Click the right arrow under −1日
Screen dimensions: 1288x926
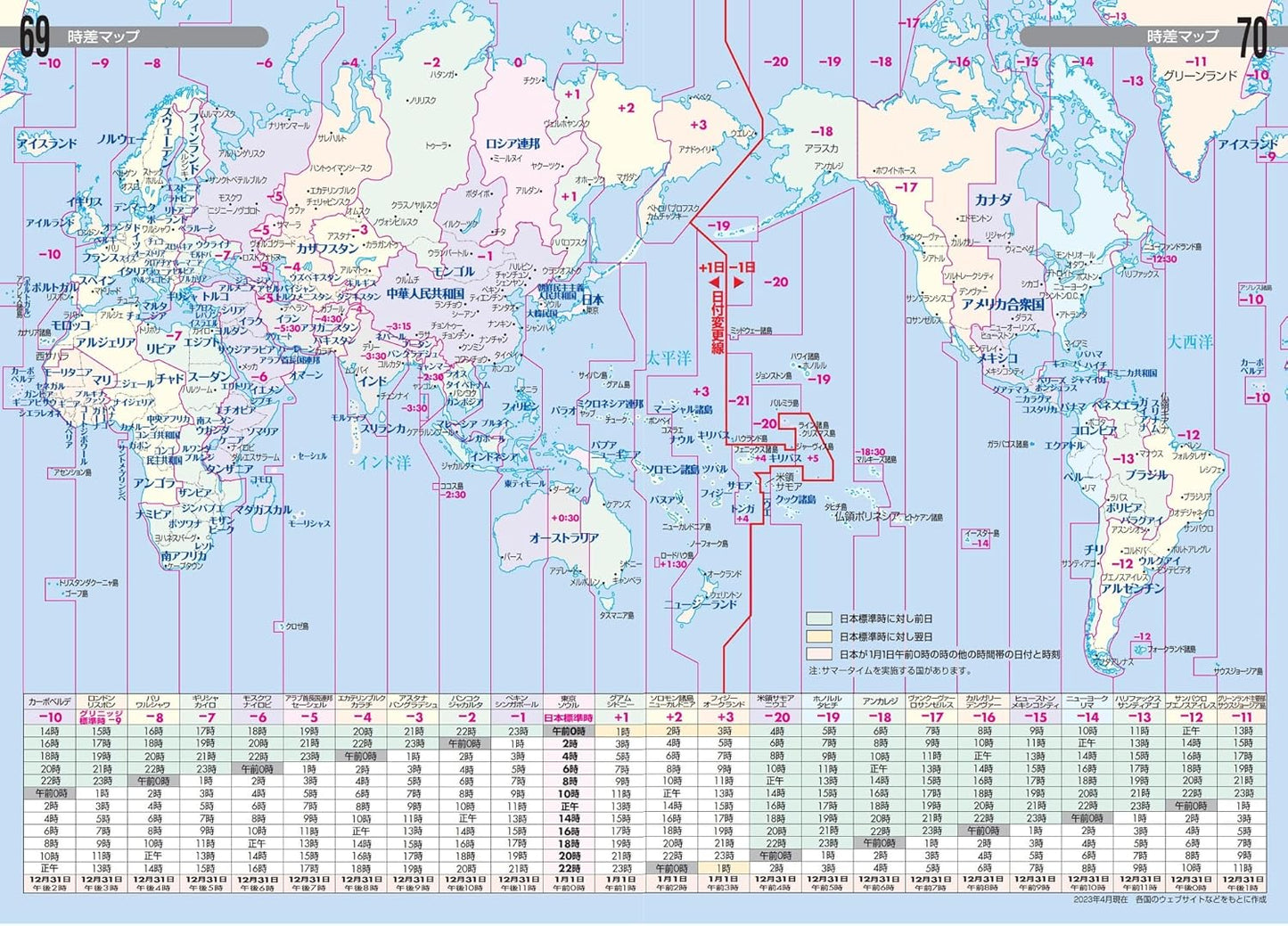pyautogui.click(x=739, y=283)
